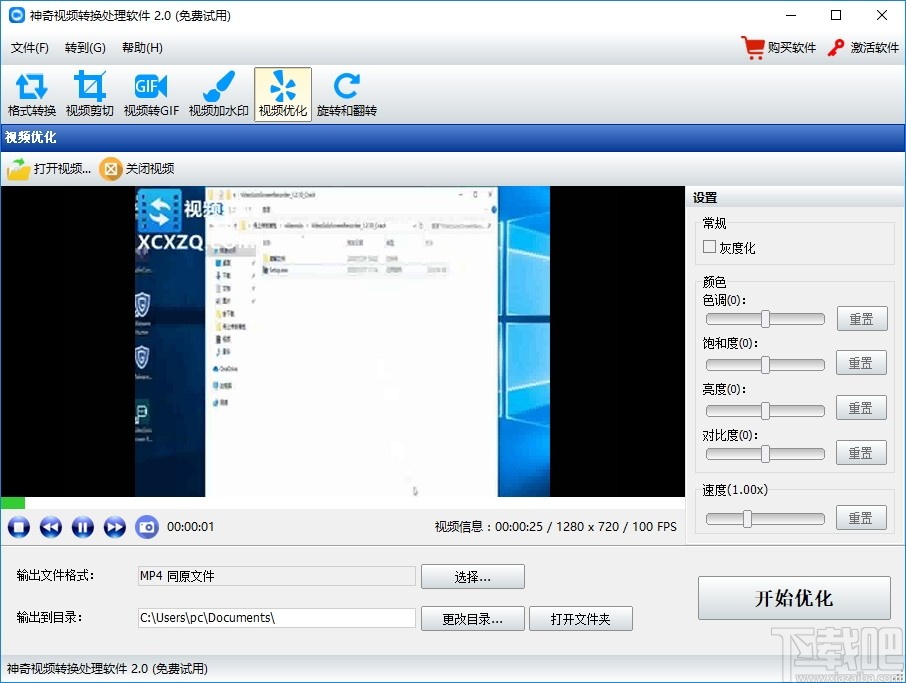Pause the video
The width and height of the screenshot is (906, 683).
(83, 527)
